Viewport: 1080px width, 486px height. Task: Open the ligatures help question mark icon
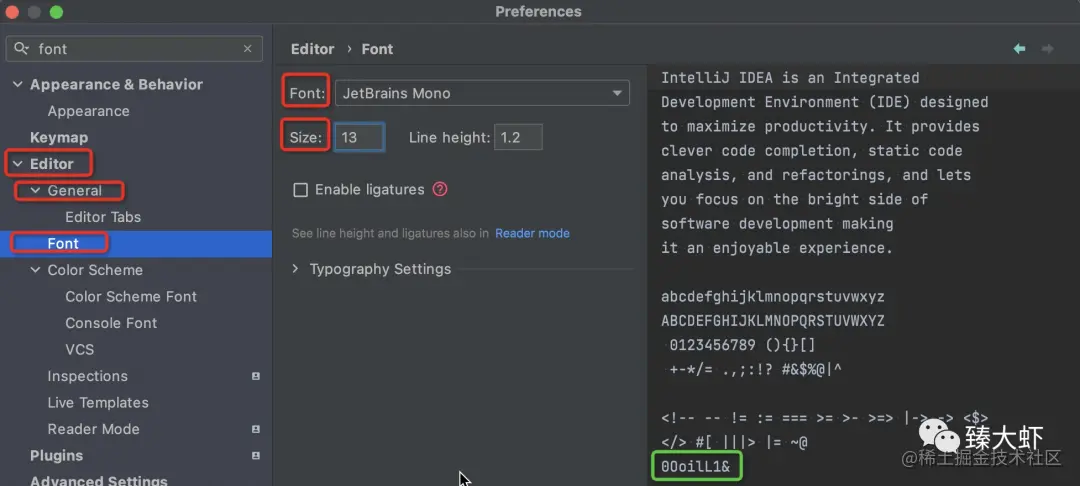click(440, 189)
